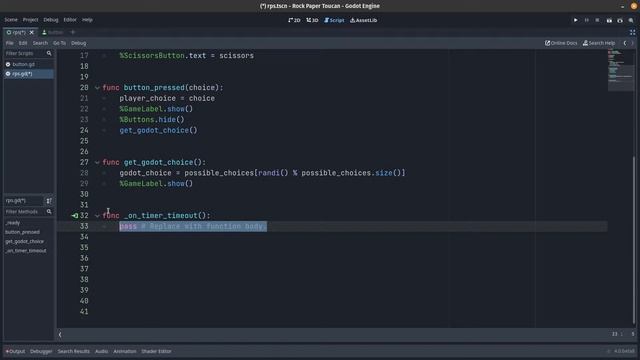640x360 pixels.
Task: Jump to the _on_timer_timeout method
Action: [26, 251]
